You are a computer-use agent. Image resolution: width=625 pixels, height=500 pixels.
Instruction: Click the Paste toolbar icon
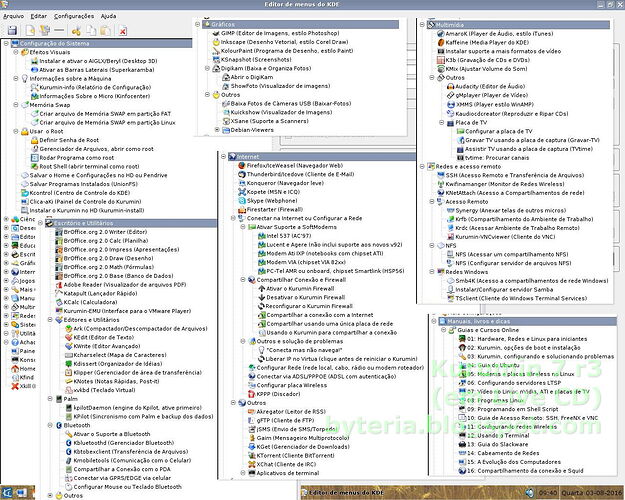pos(106,30)
